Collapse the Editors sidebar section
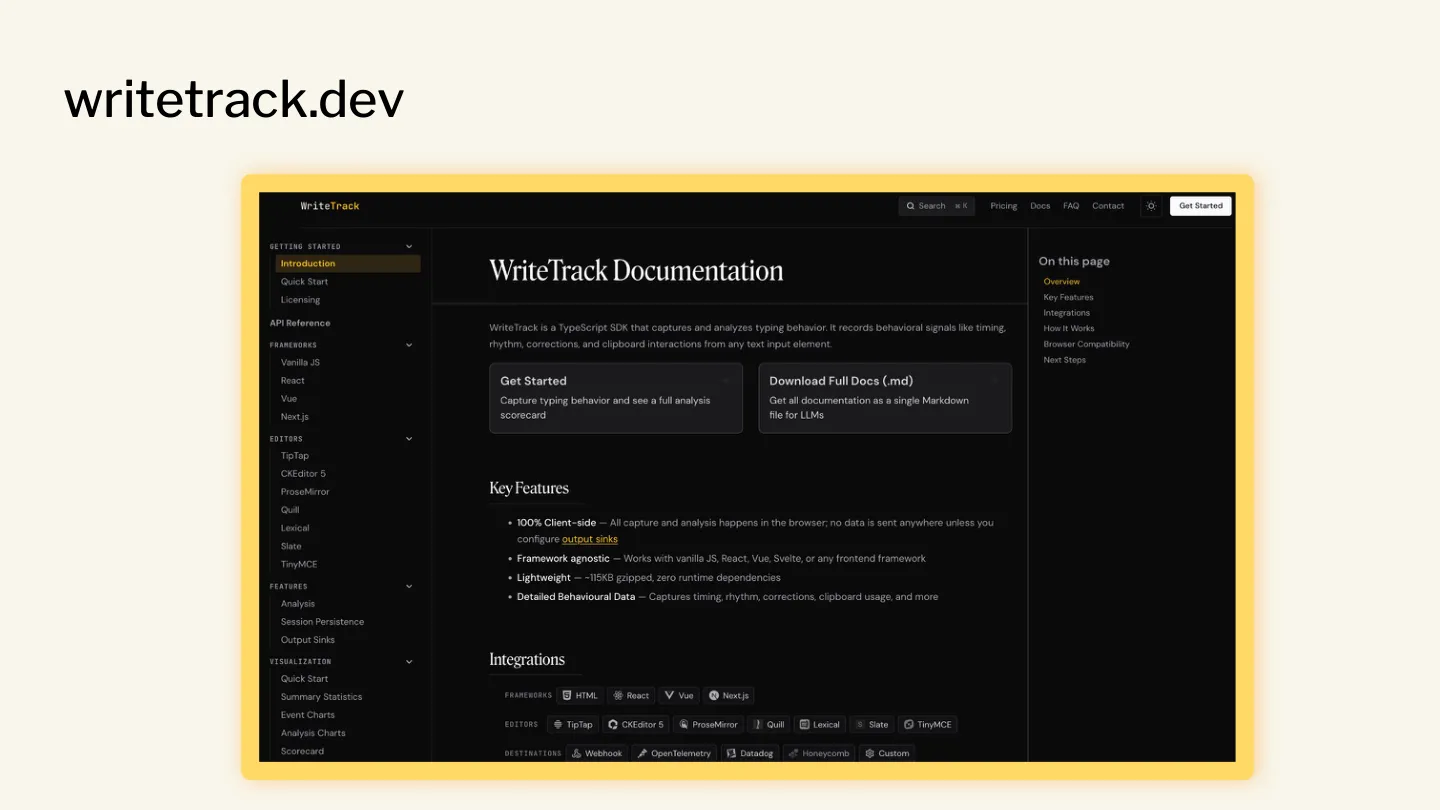The image size is (1440, 810). tap(409, 438)
